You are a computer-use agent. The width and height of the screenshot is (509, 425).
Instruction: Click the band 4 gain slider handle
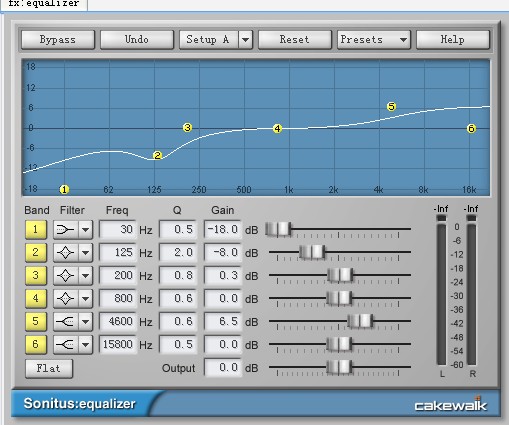339,298
